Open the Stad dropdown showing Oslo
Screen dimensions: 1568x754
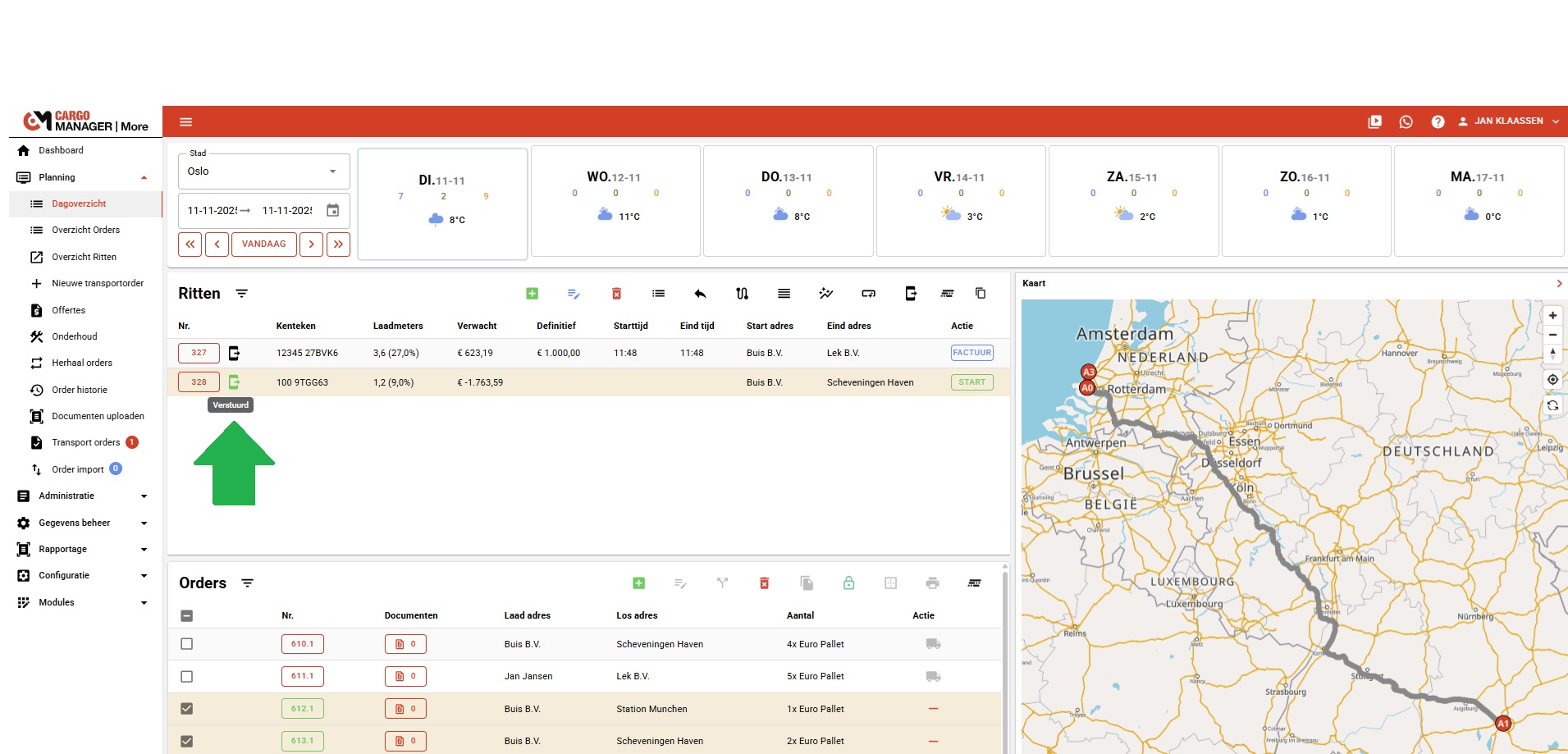pos(263,171)
